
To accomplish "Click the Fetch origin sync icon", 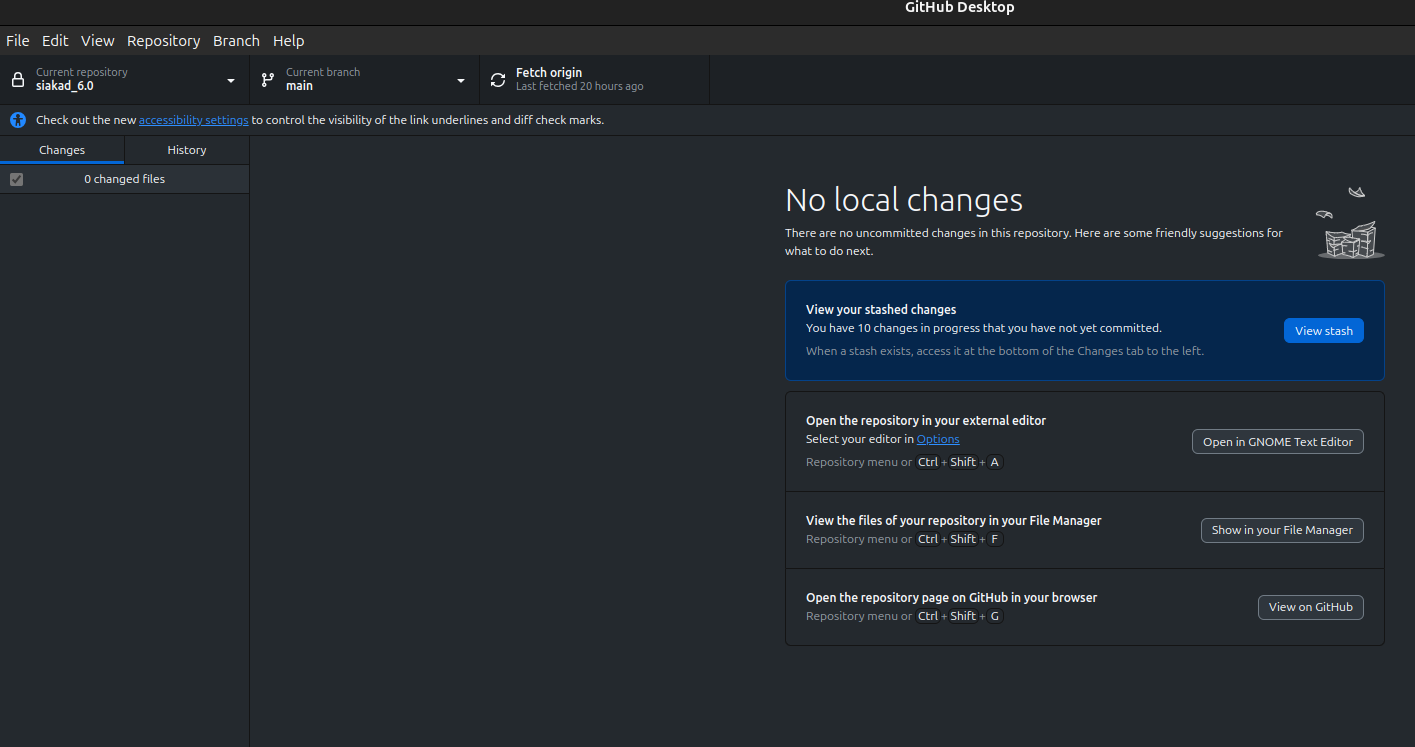I will point(498,80).
